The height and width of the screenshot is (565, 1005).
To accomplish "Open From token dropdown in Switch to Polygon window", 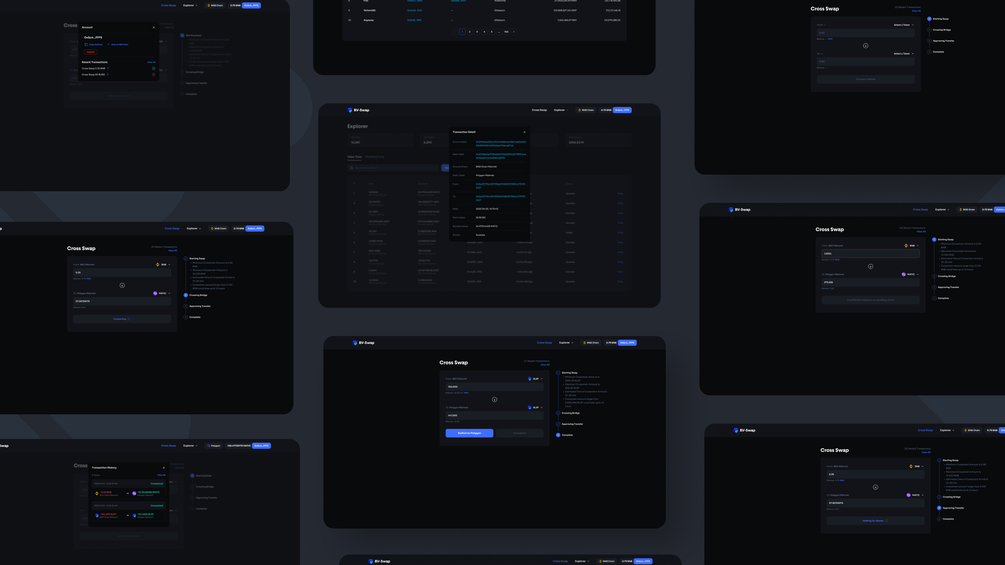I will (x=535, y=379).
